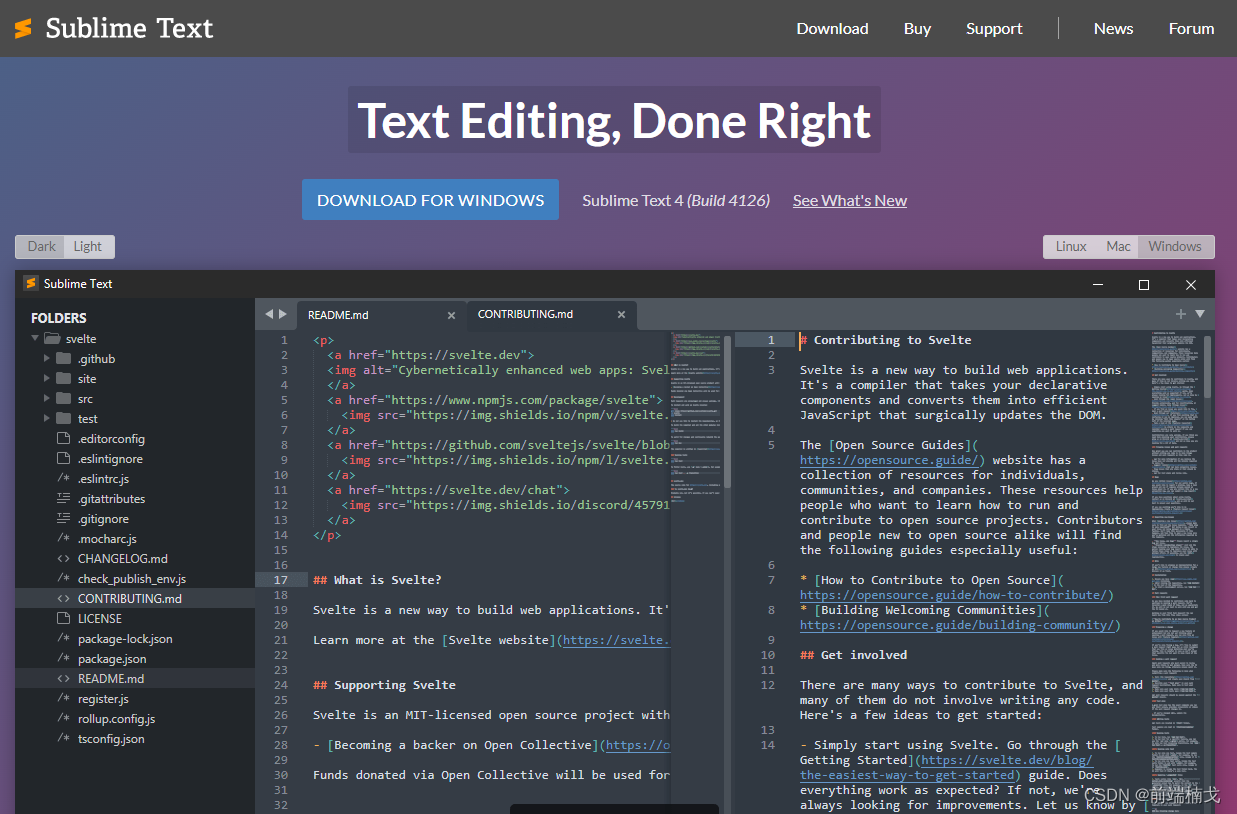Show the Linux screenshot

coord(1071,246)
